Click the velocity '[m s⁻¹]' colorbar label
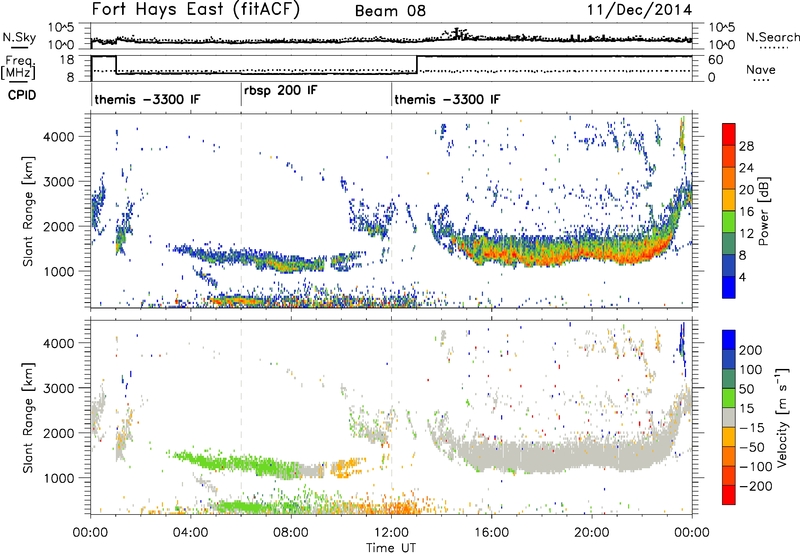 coord(782,417)
